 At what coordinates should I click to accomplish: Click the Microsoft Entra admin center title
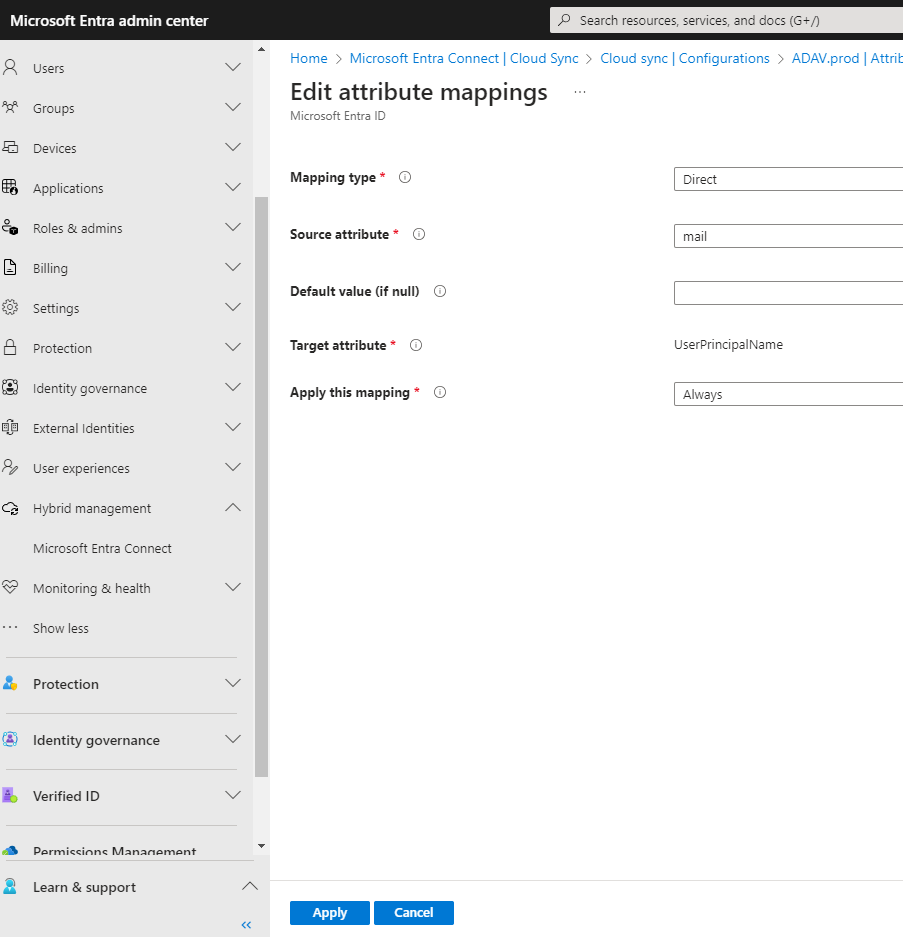[109, 20]
